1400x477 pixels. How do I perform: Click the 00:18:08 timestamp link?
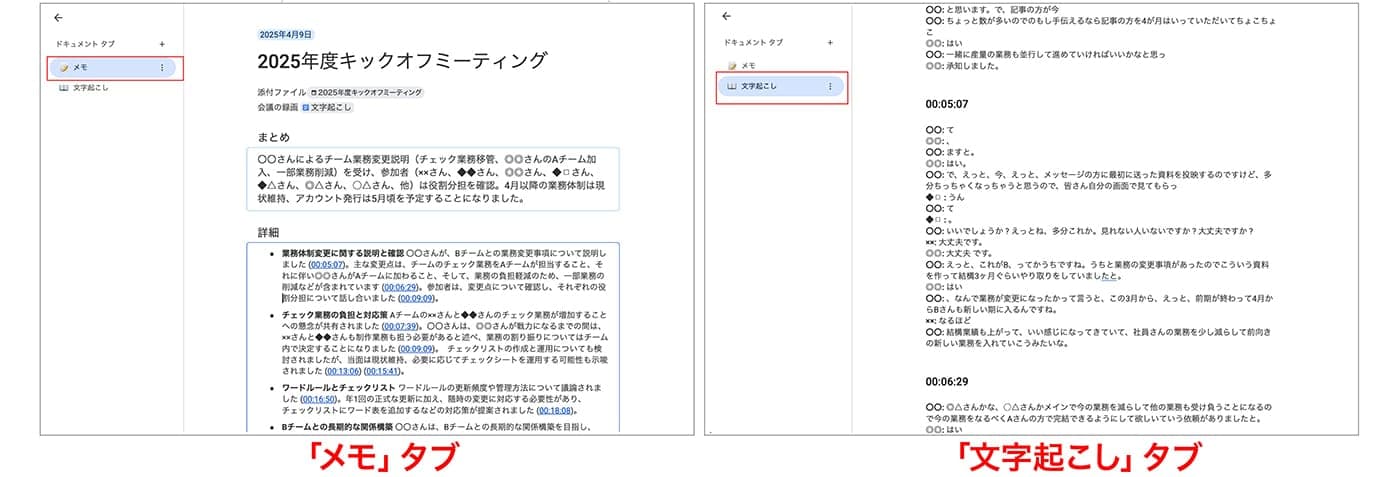(555, 409)
